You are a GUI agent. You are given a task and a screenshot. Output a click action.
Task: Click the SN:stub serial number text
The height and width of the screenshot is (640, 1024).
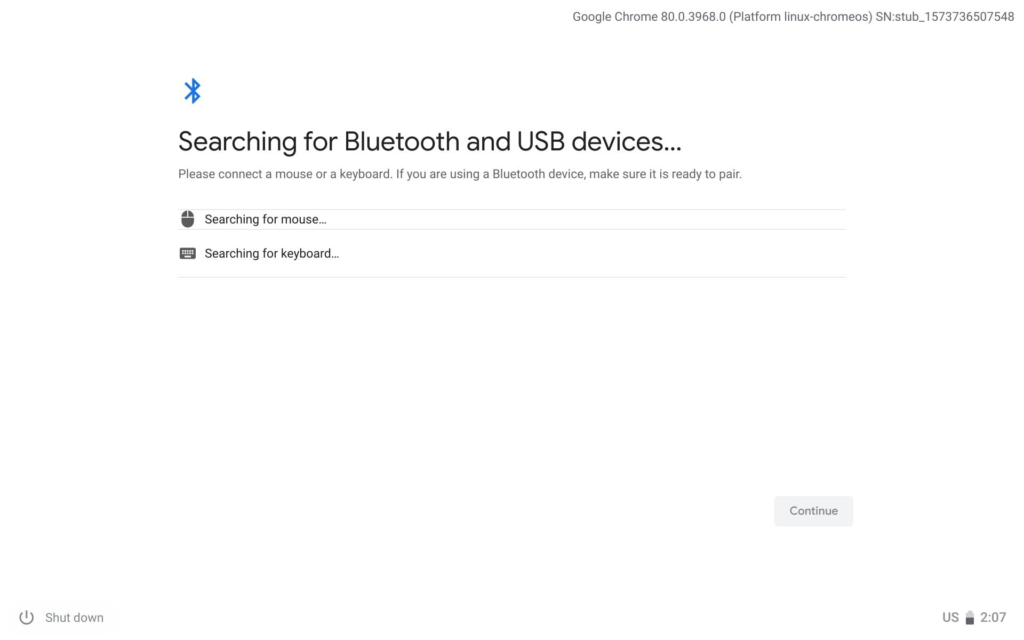click(944, 17)
